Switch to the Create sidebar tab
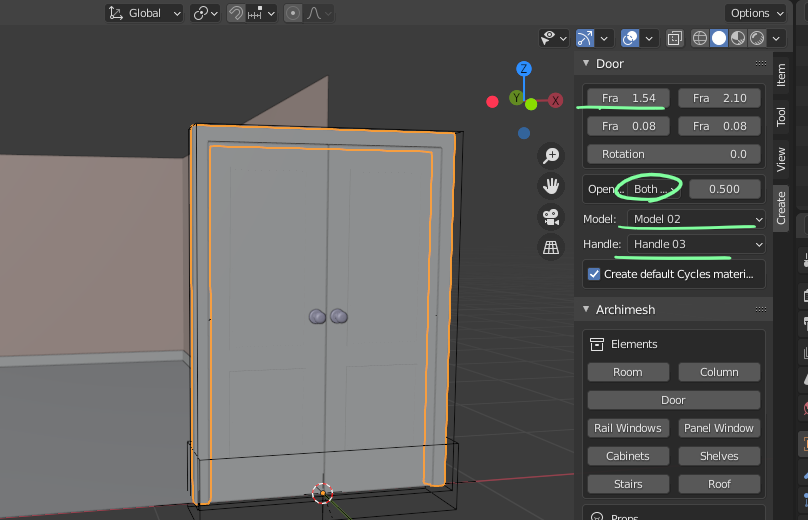 [781, 208]
